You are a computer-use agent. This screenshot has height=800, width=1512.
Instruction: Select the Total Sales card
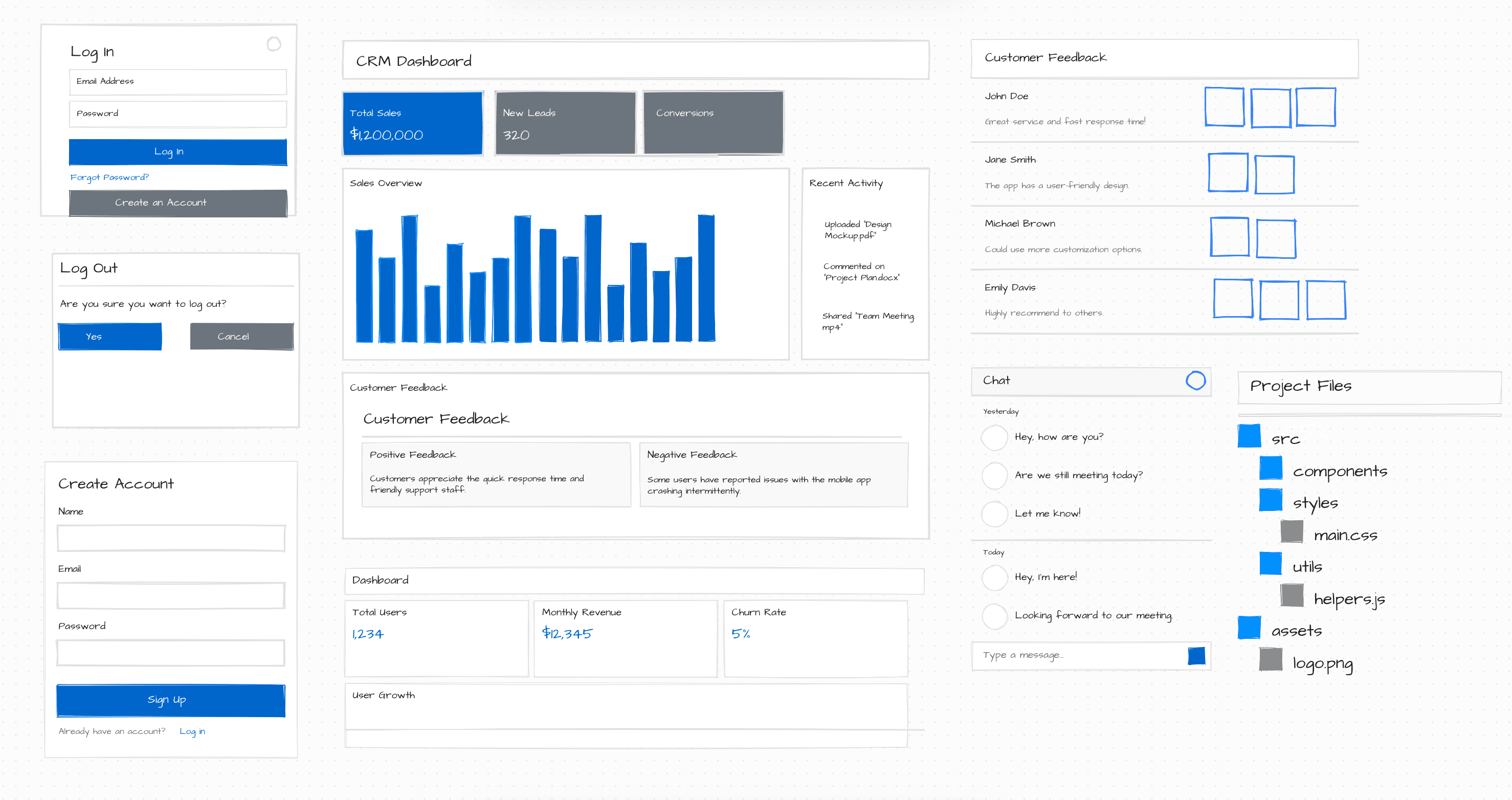coord(413,123)
